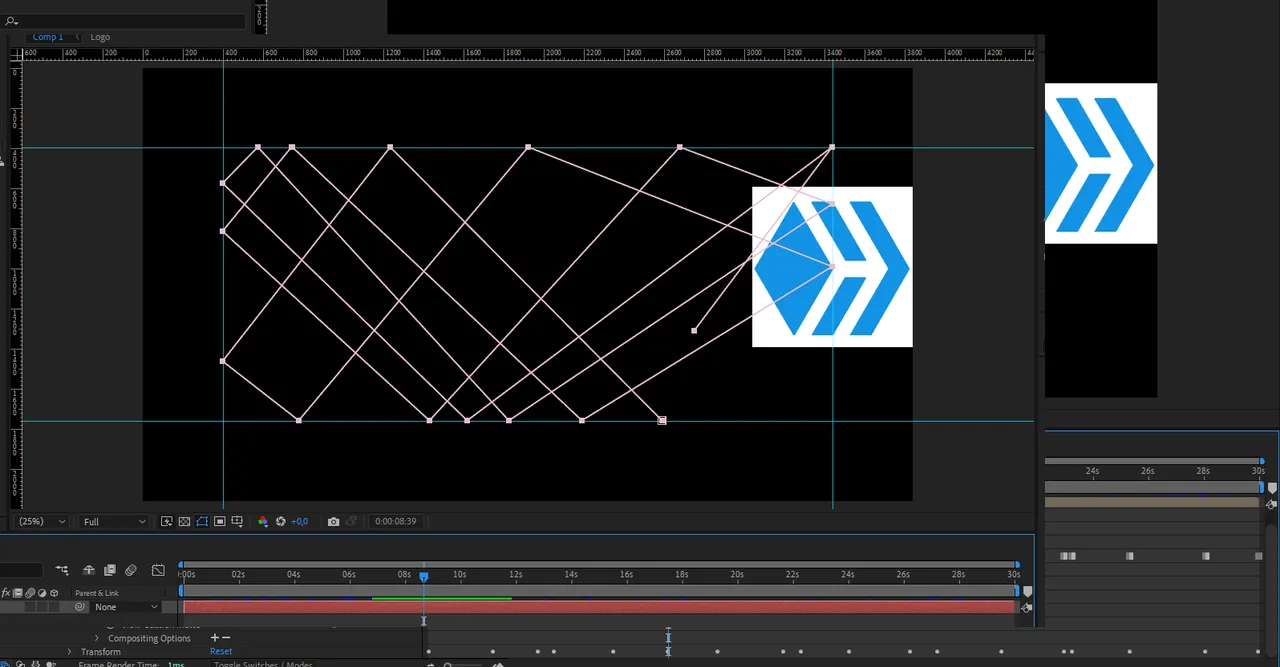Open the Fast Previews icon
This screenshot has height=667, width=1280.
[x=167, y=522]
